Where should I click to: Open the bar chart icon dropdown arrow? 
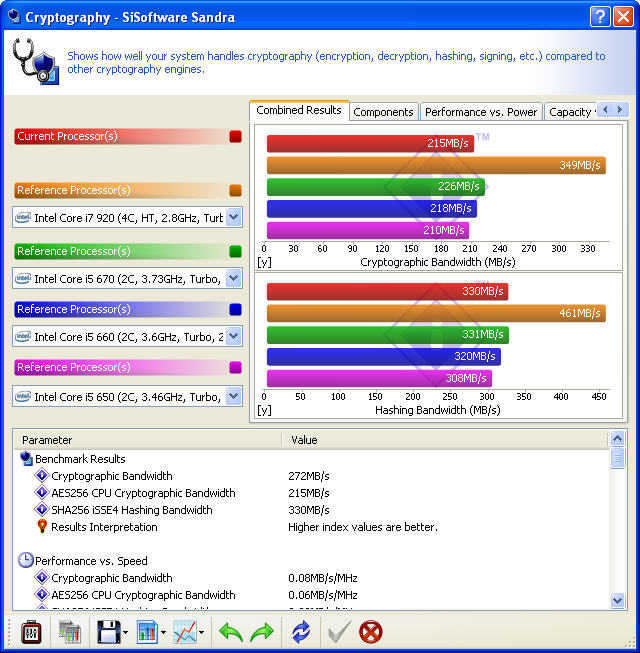coord(163,633)
